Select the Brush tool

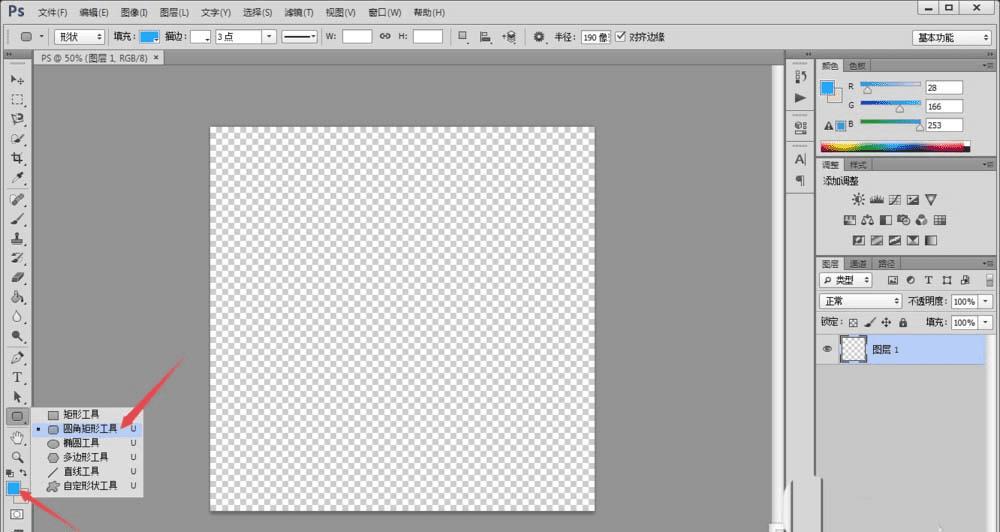[17, 219]
